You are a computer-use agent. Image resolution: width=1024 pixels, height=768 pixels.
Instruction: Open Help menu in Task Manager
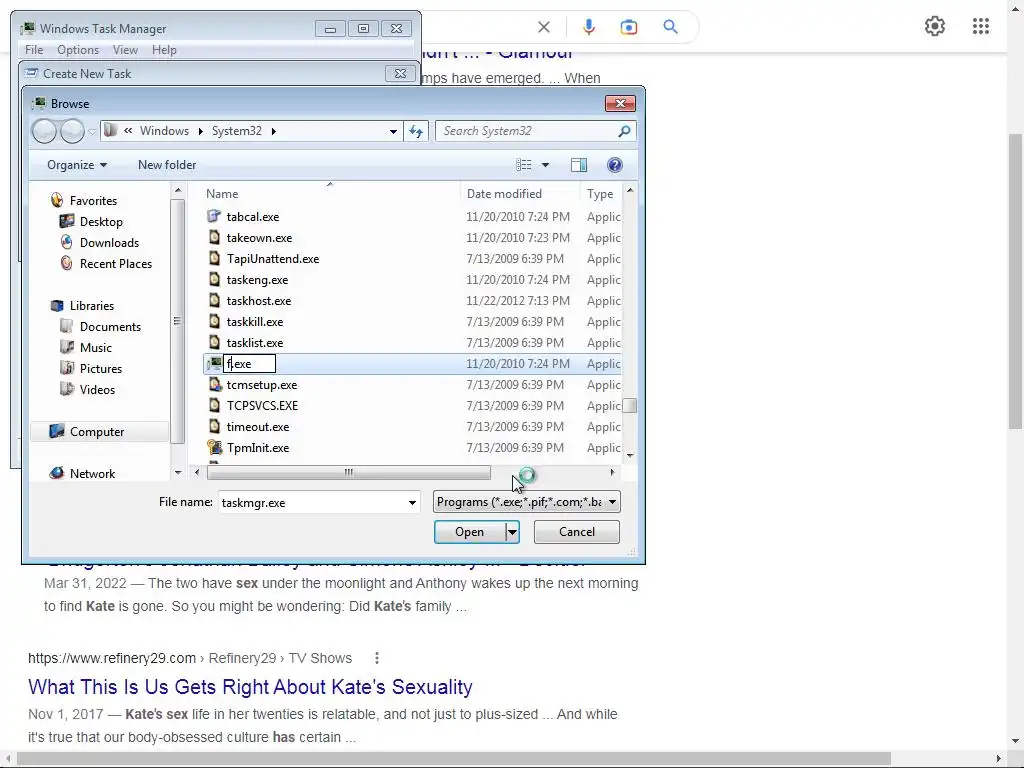tap(164, 50)
